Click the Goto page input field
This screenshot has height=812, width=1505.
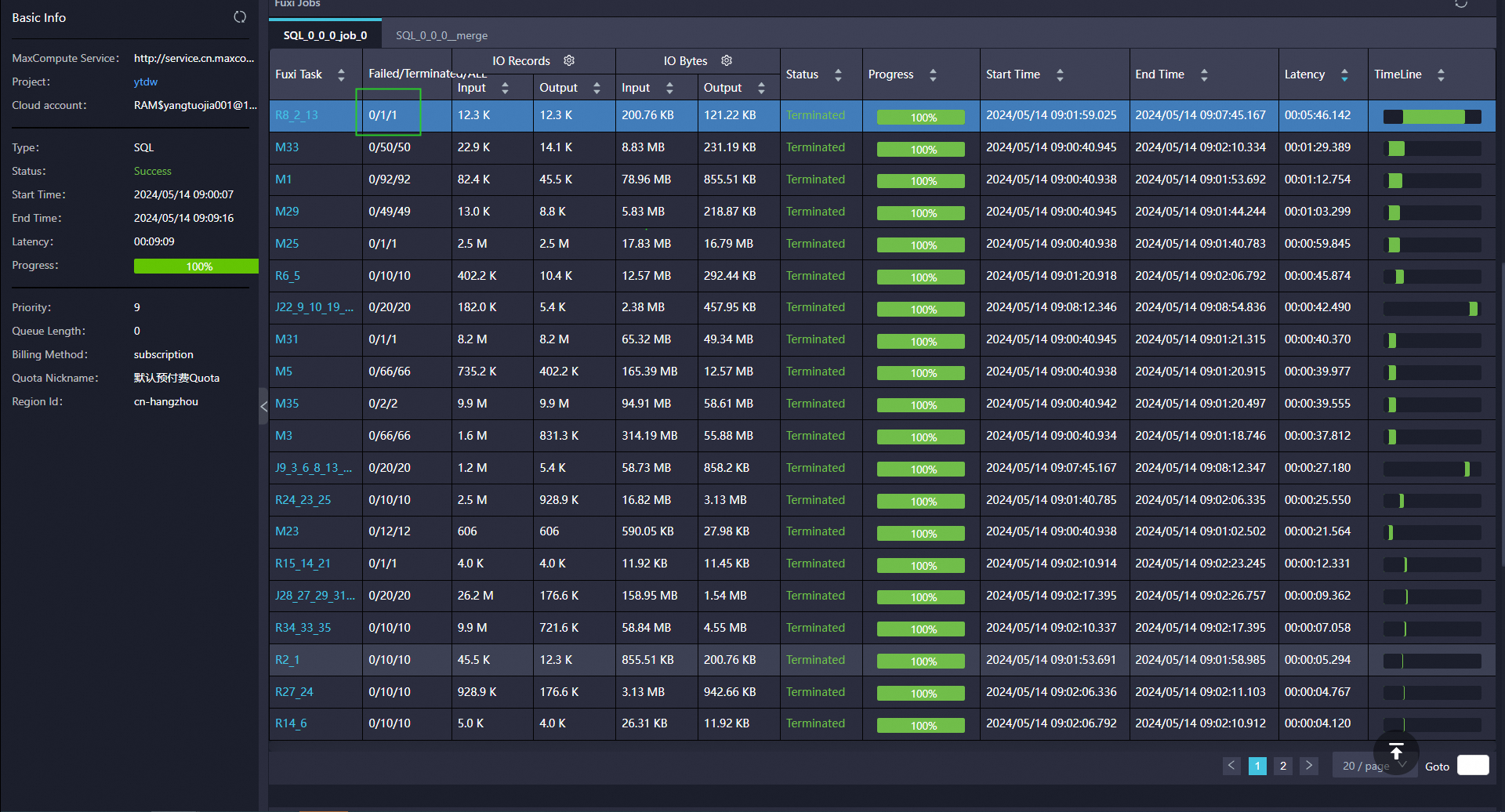(1473, 766)
